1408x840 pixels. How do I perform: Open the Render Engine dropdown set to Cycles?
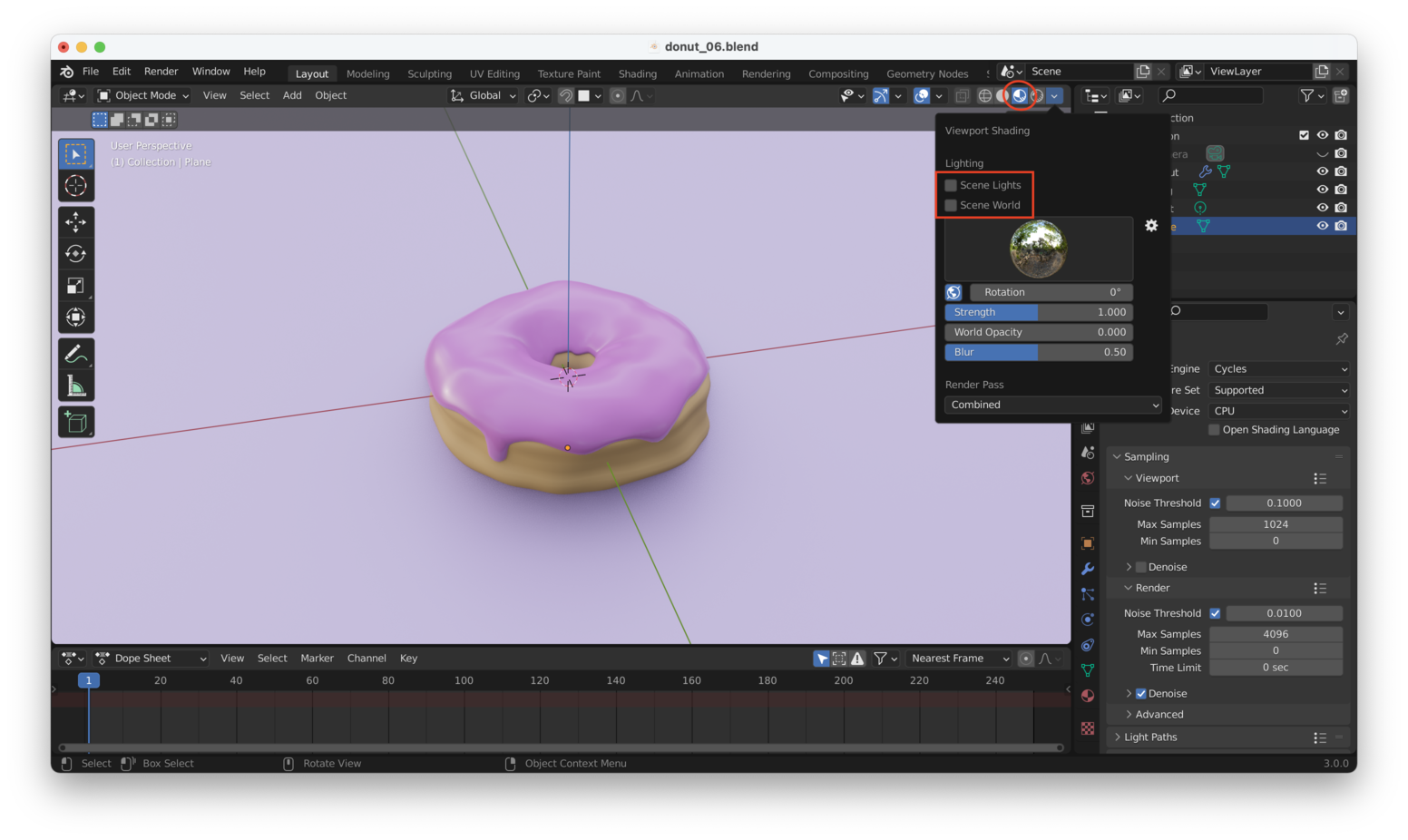coord(1278,368)
